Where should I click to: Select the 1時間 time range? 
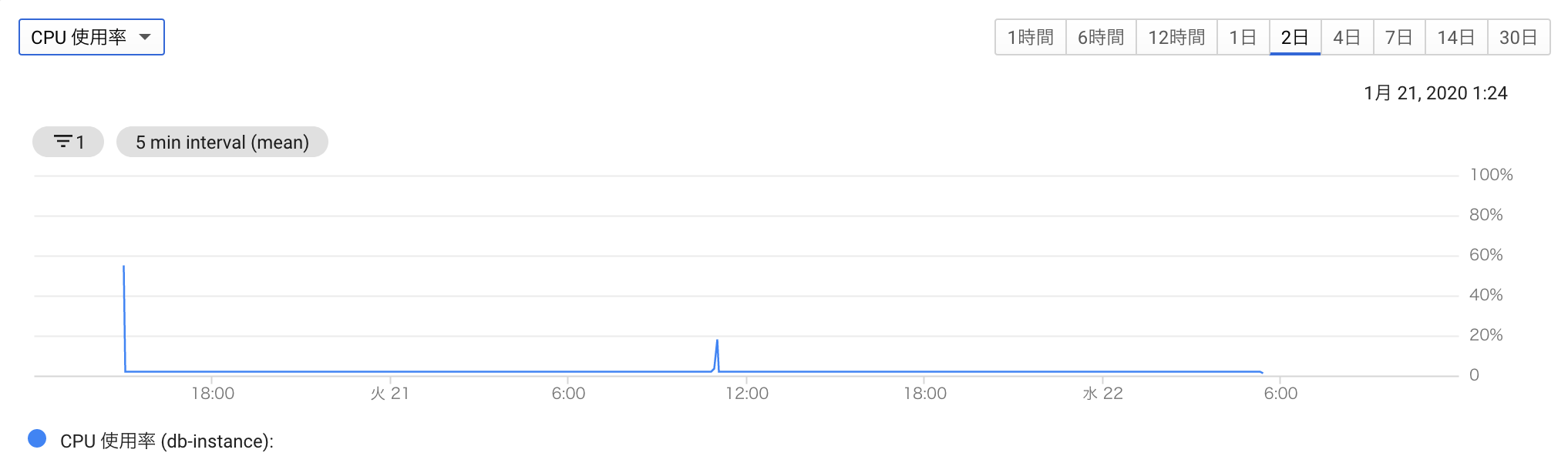coord(1030,37)
